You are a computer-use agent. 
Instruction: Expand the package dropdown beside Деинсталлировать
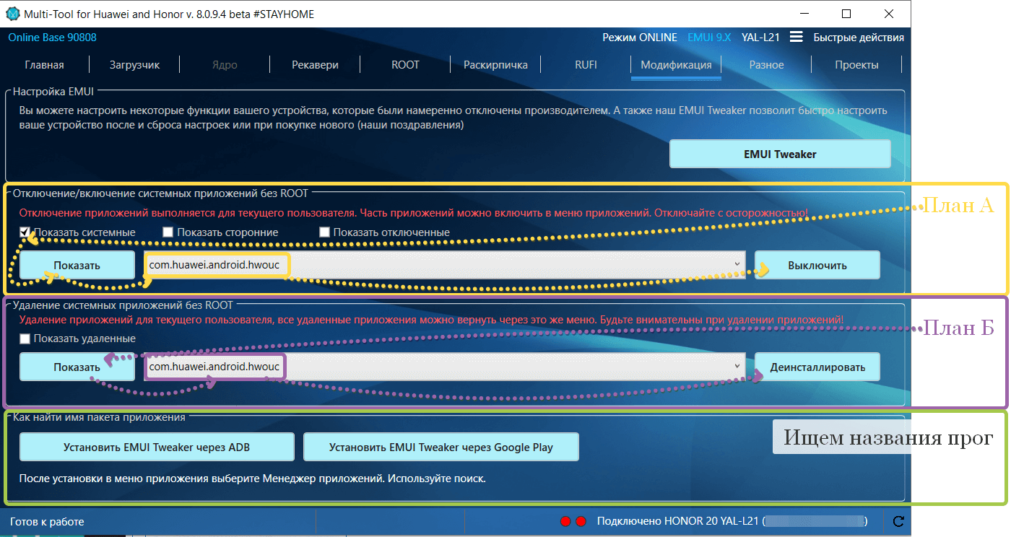tap(738, 367)
